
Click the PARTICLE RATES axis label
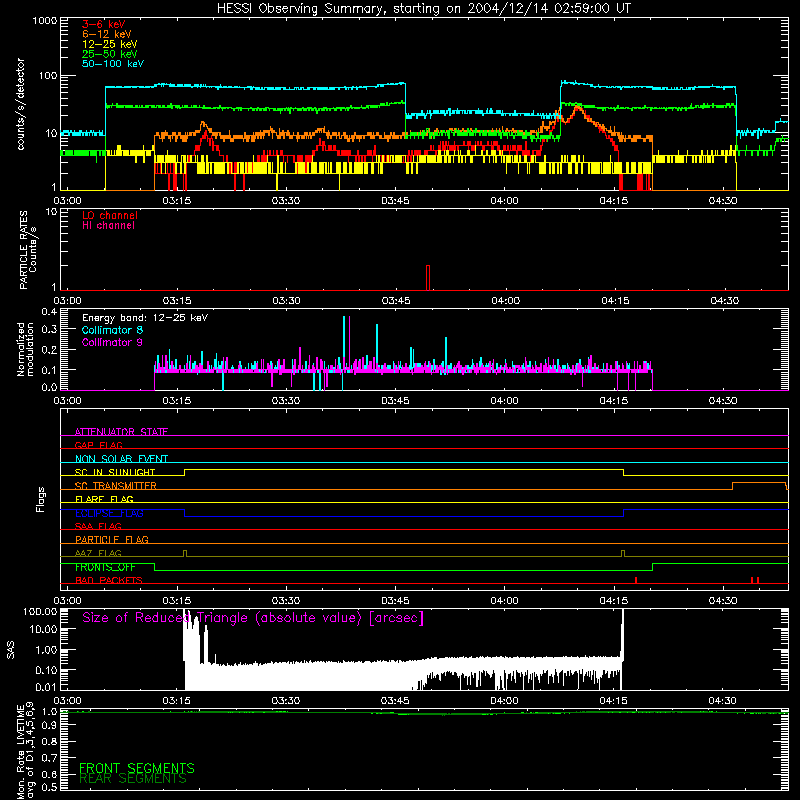click(x=28, y=250)
